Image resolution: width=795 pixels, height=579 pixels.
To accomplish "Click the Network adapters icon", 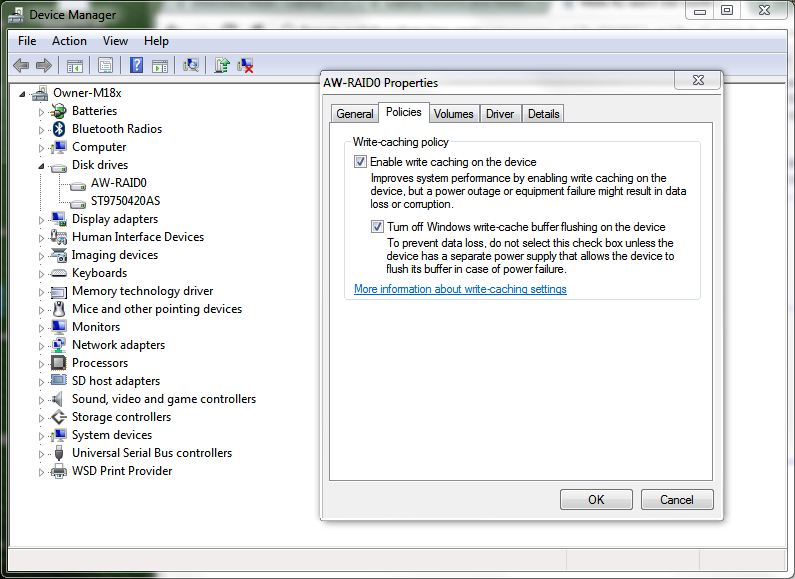I will (59, 345).
